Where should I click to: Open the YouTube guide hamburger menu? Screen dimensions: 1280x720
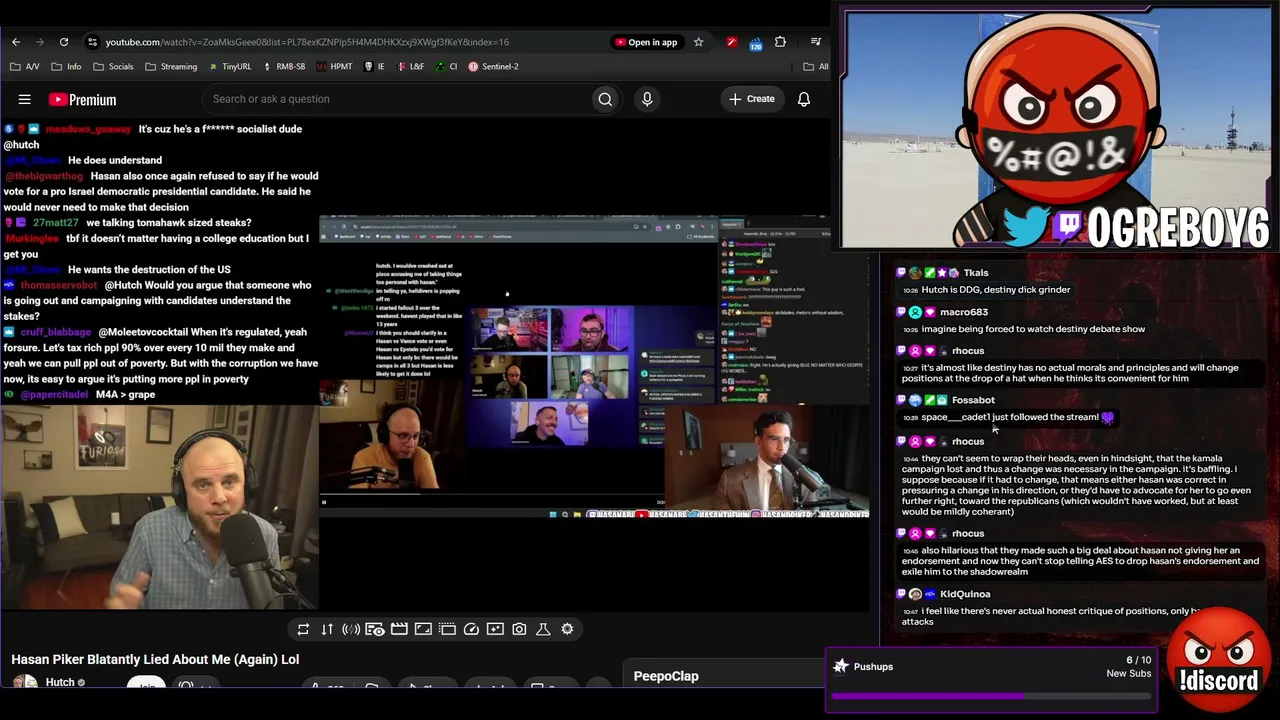tap(25, 99)
